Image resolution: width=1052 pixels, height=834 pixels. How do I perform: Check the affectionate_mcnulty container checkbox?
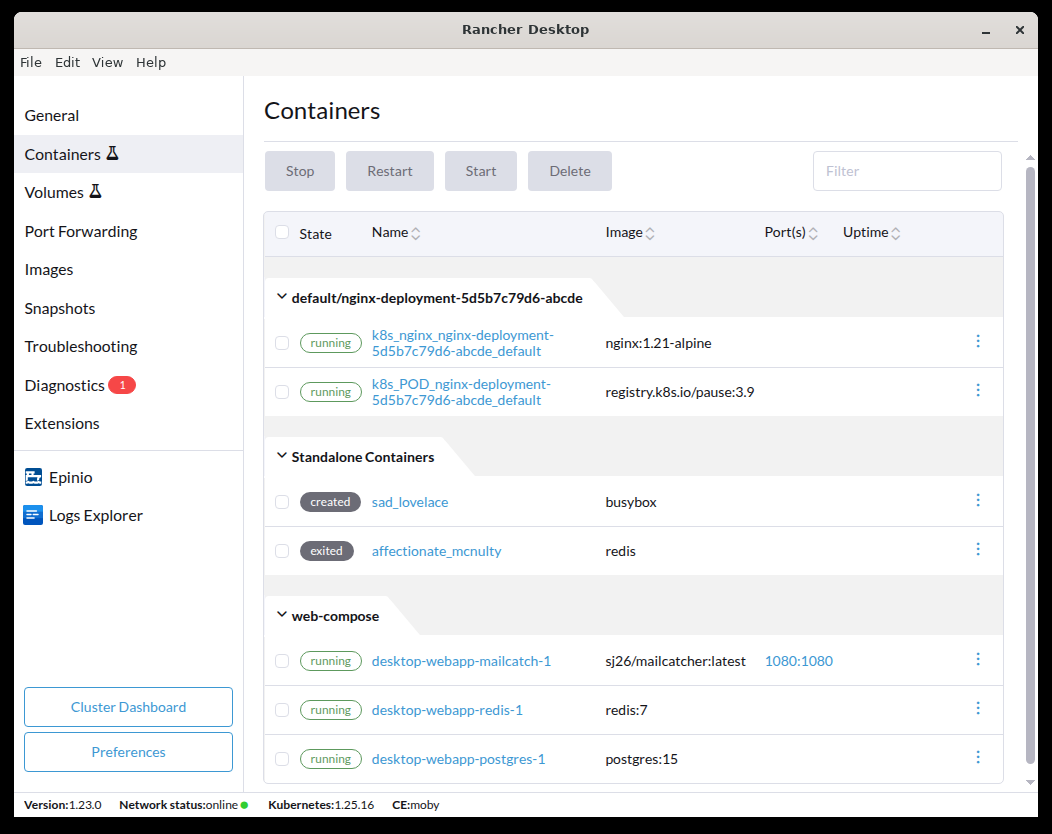click(282, 551)
